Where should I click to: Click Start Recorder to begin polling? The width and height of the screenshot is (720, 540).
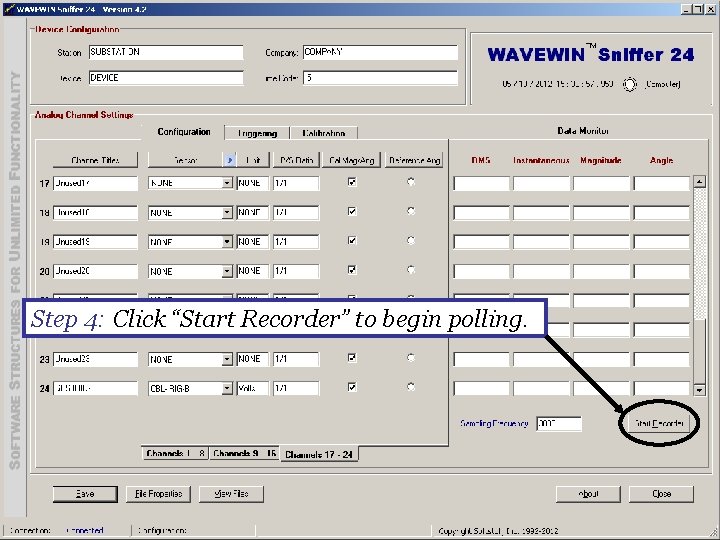pos(659,423)
